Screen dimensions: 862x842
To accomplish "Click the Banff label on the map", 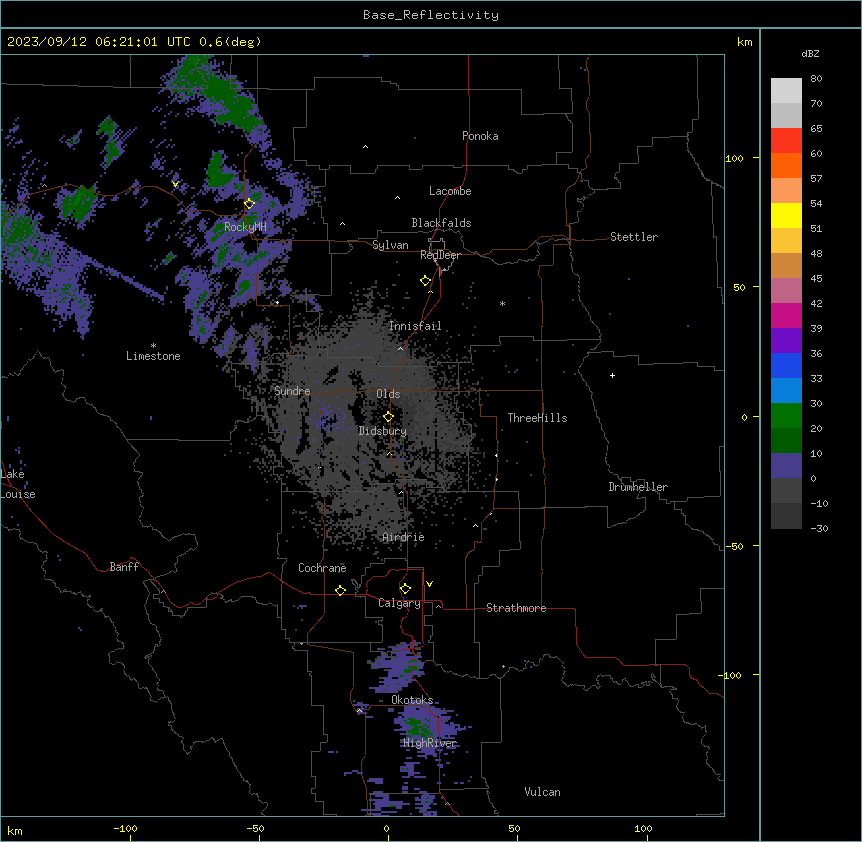I will coord(124,567).
